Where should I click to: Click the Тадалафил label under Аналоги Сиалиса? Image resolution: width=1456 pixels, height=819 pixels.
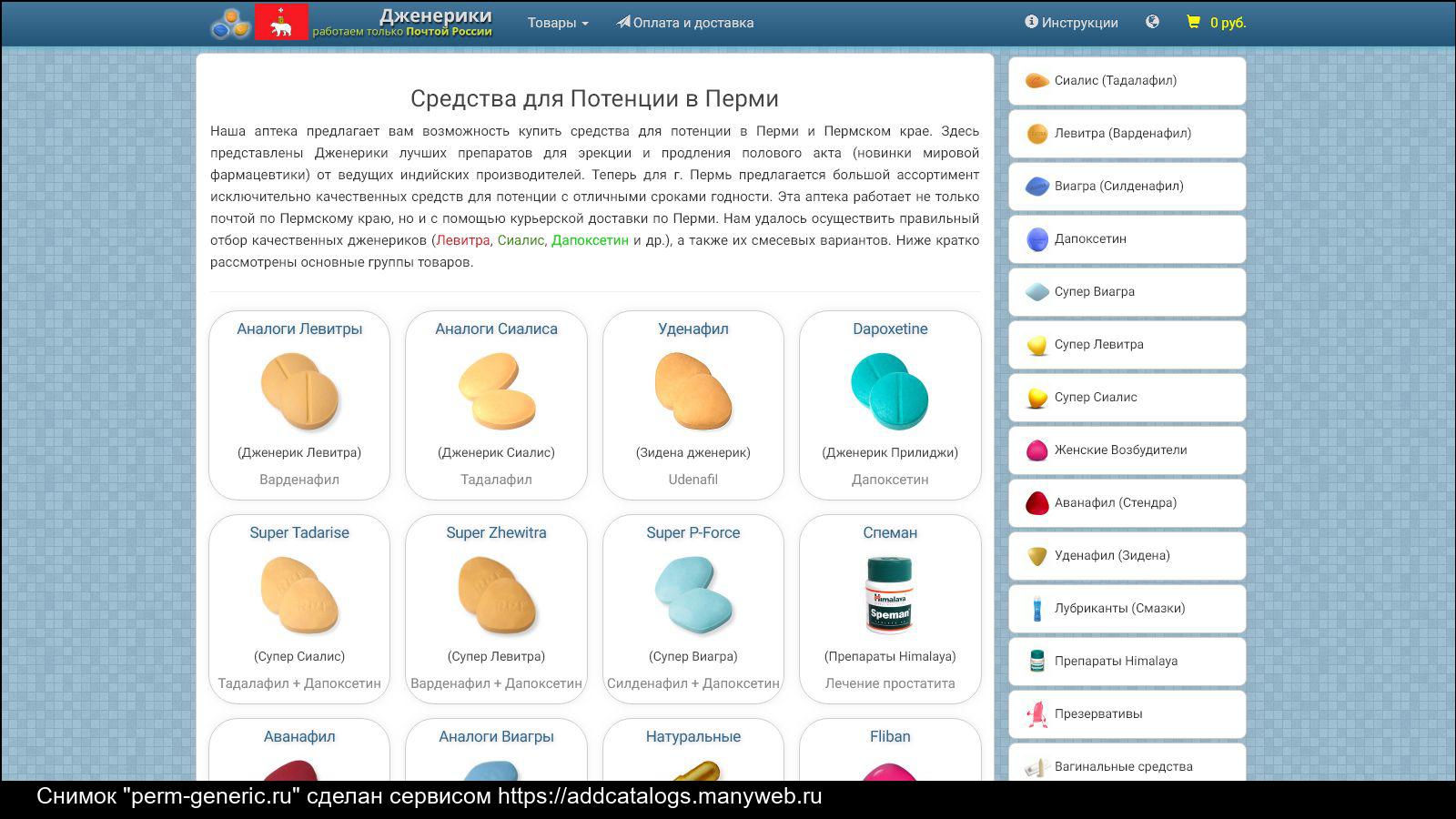coord(496,480)
